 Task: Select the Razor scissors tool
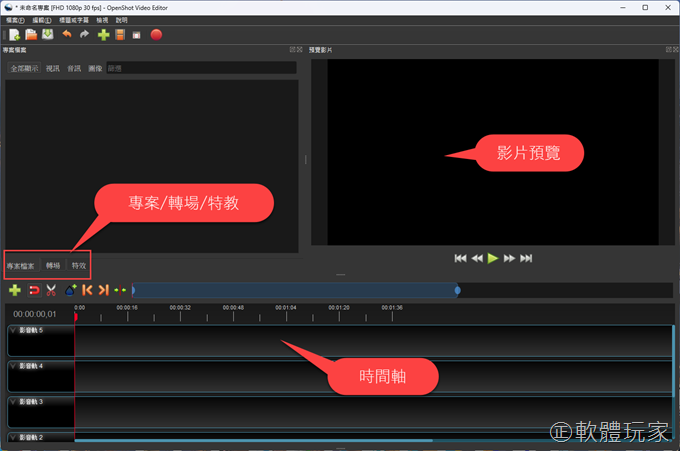tap(51, 290)
